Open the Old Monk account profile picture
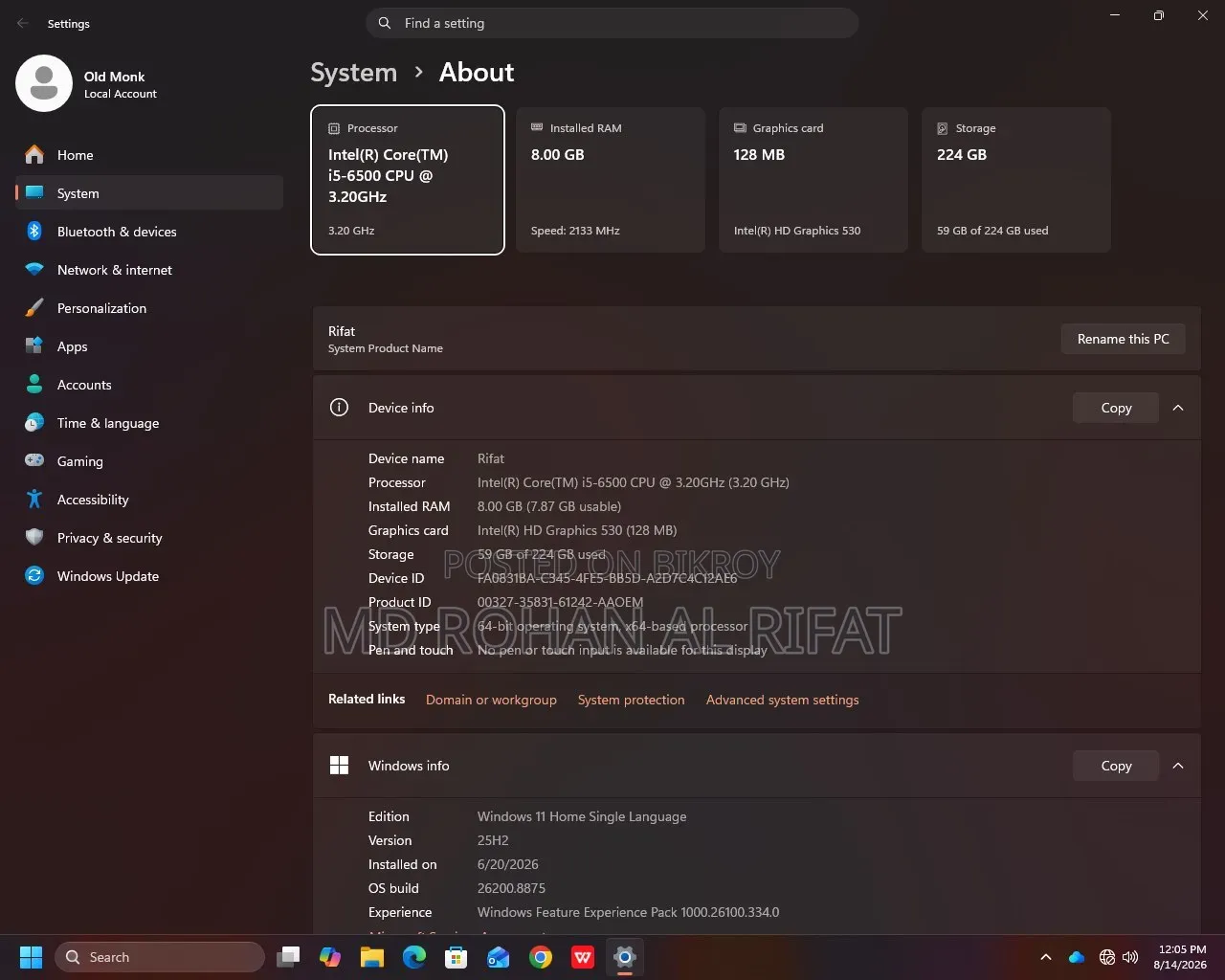The width and height of the screenshot is (1225, 980). pyautogui.click(x=44, y=83)
